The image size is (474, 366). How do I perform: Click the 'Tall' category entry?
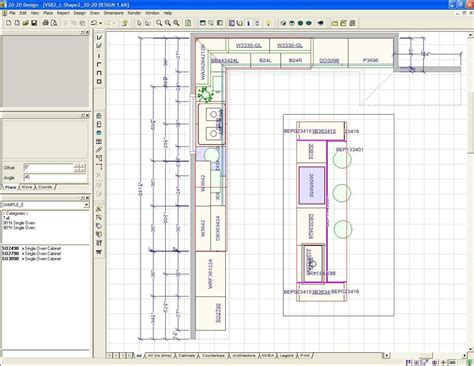[x=6, y=218]
